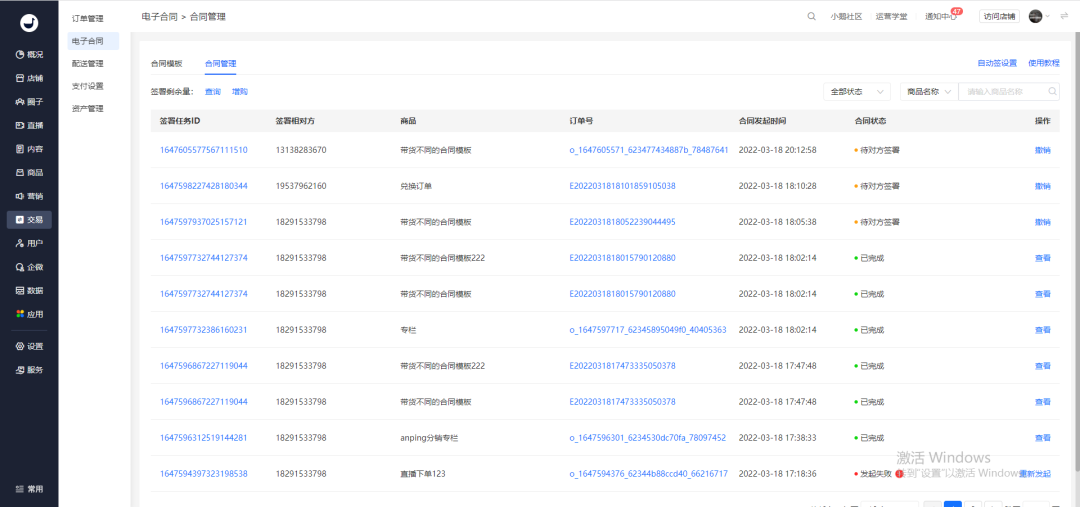Open 企微 in the left sidebar
The width and height of the screenshot is (1080, 507).
coord(29,267)
